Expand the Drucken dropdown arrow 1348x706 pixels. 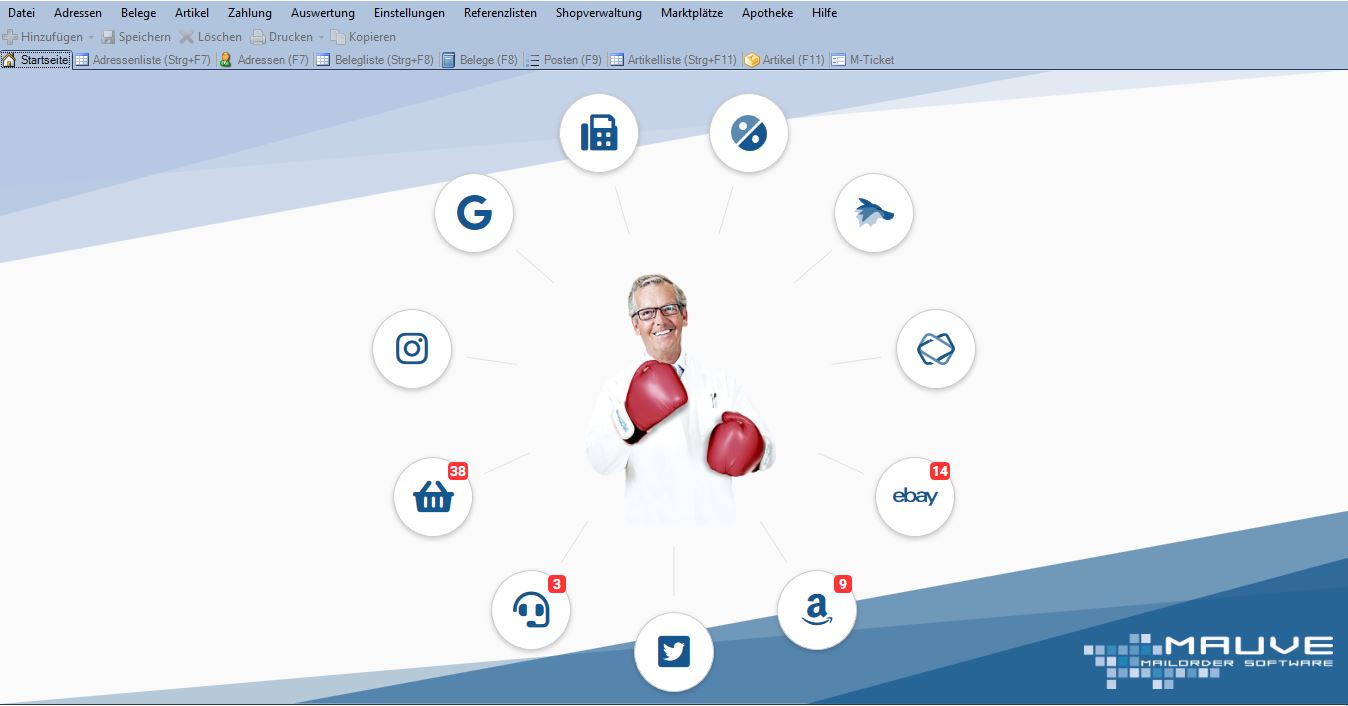[321, 37]
